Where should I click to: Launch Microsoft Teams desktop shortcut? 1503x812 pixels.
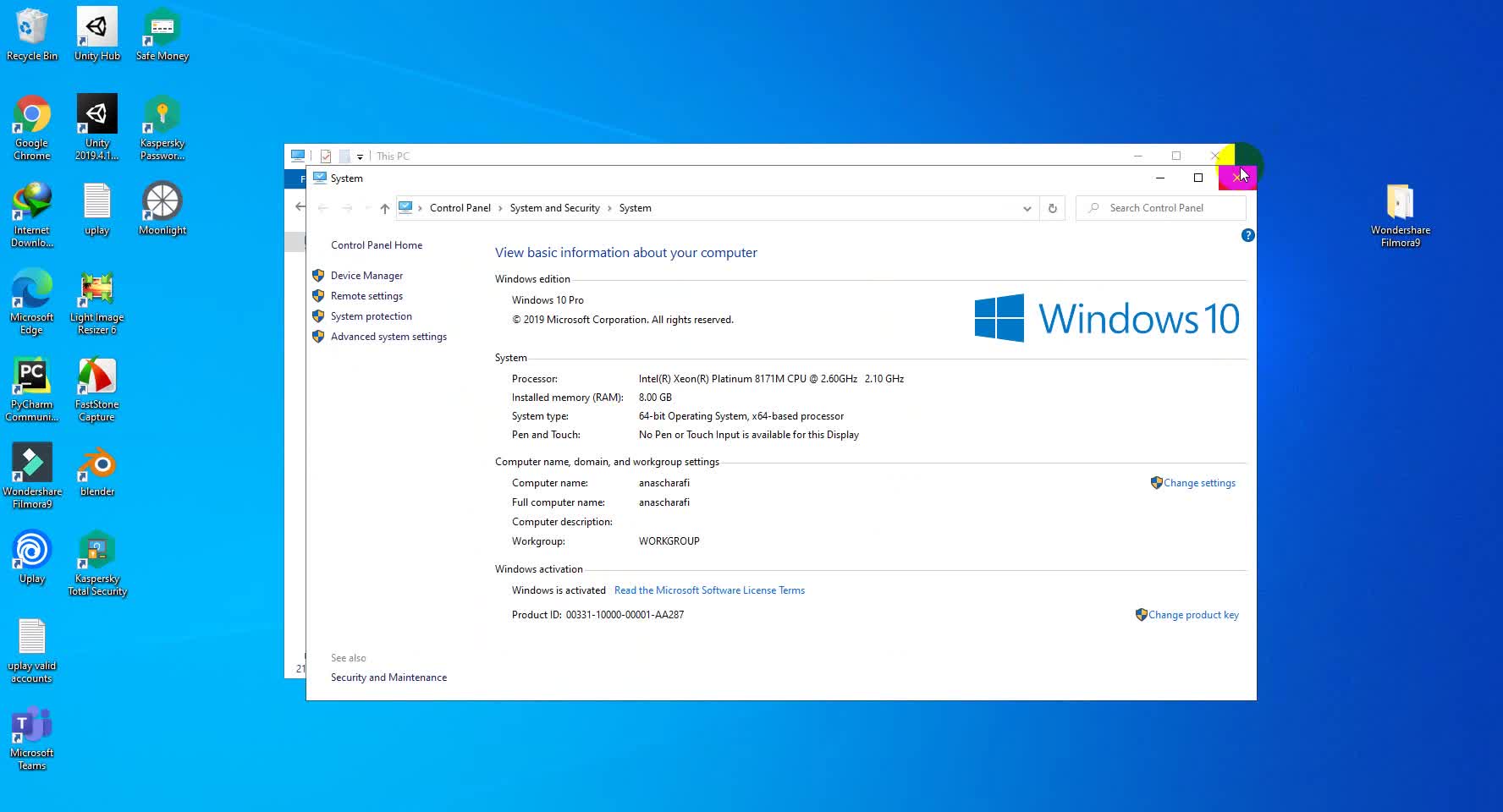(32, 738)
